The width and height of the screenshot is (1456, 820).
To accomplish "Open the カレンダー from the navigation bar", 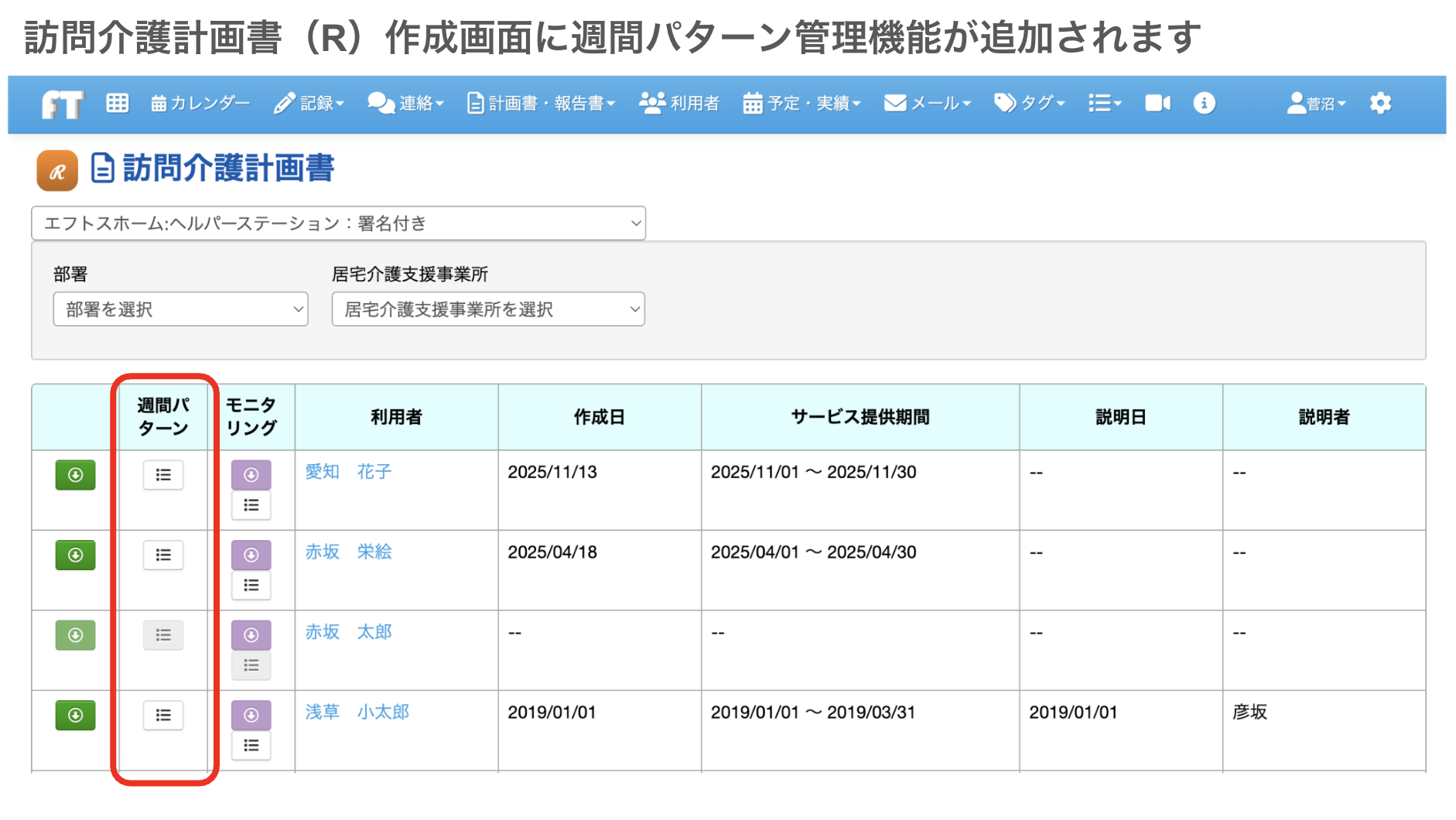I will tap(200, 103).
